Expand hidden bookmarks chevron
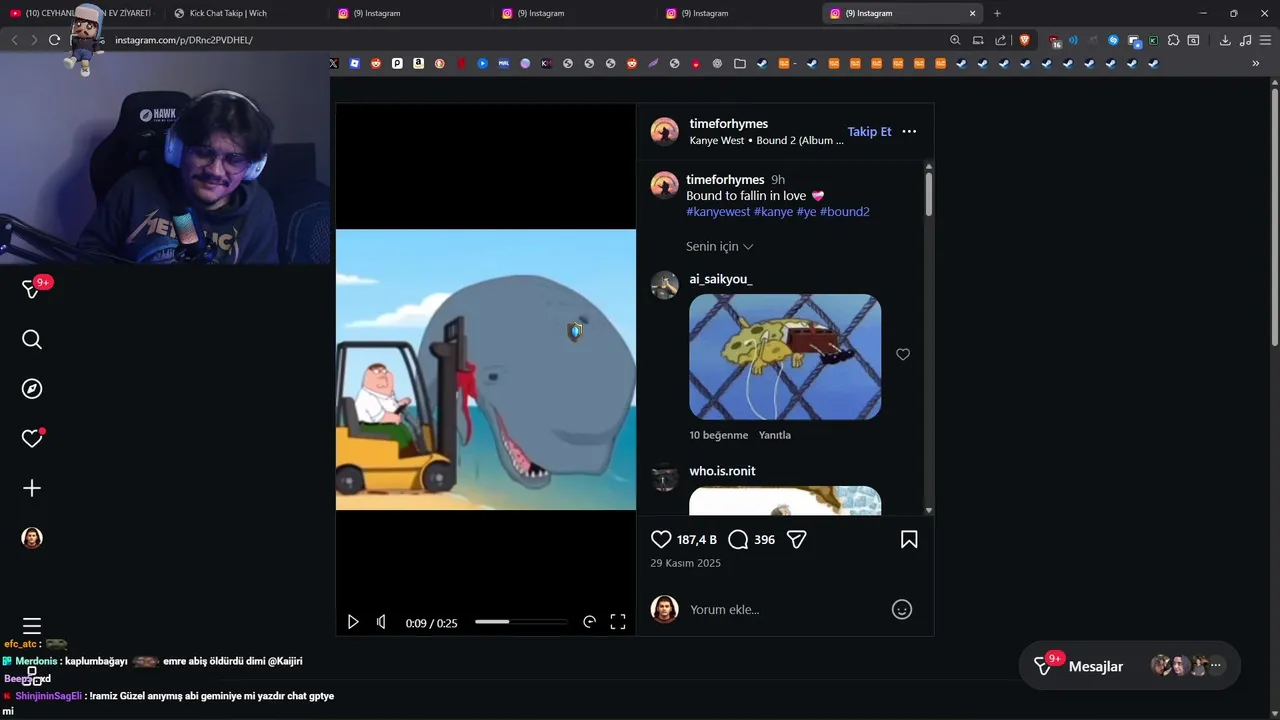This screenshot has height=720, width=1280. [x=1256, y=63]
